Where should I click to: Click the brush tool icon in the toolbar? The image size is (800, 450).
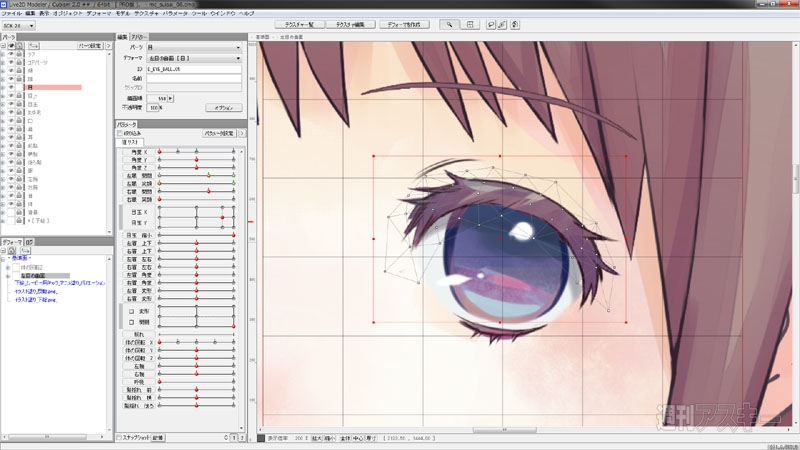coord(502,24)
